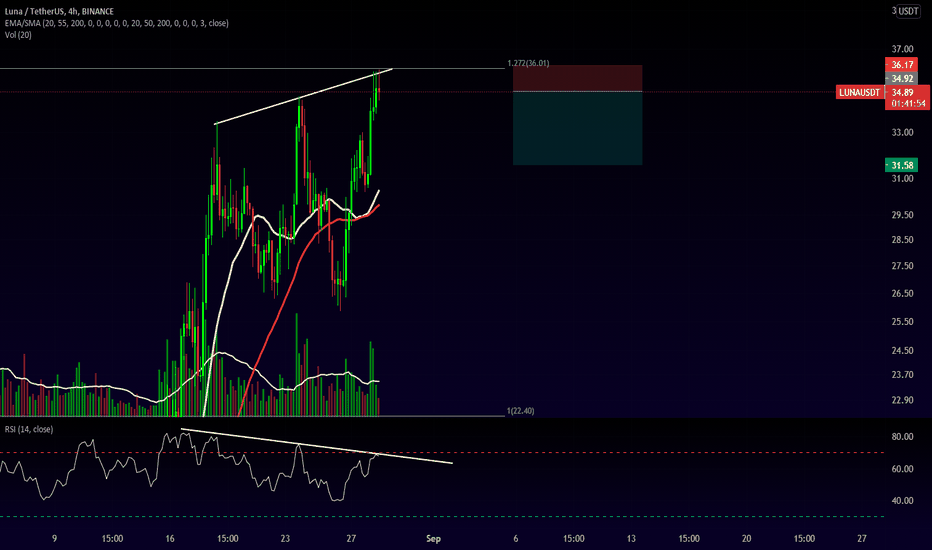The width and height of the screenshot is (932, 550).
Task: Click 29.50 on the price axis
Action: point(902,215)
